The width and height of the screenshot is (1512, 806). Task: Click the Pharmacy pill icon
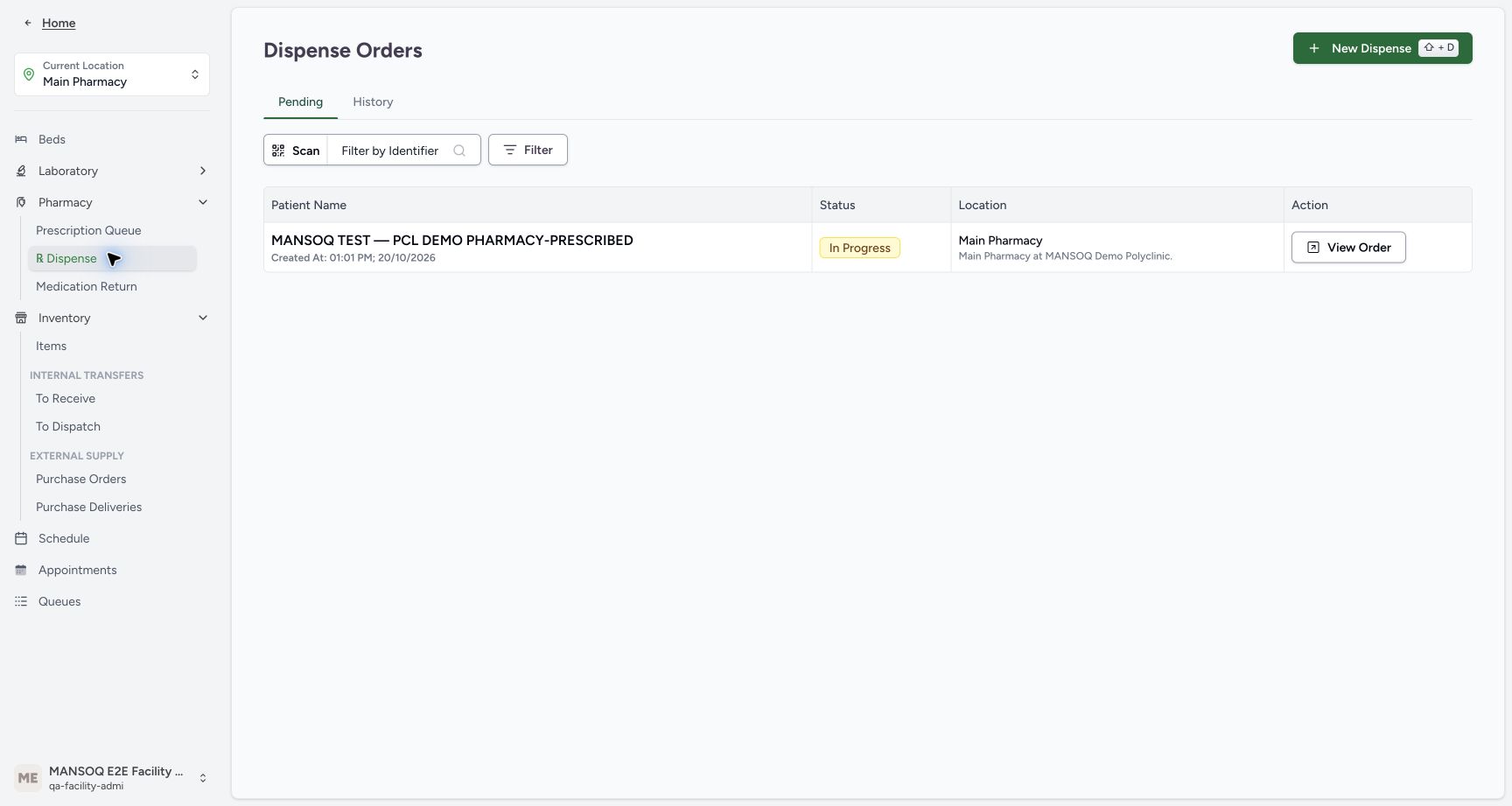pos(21,202)
